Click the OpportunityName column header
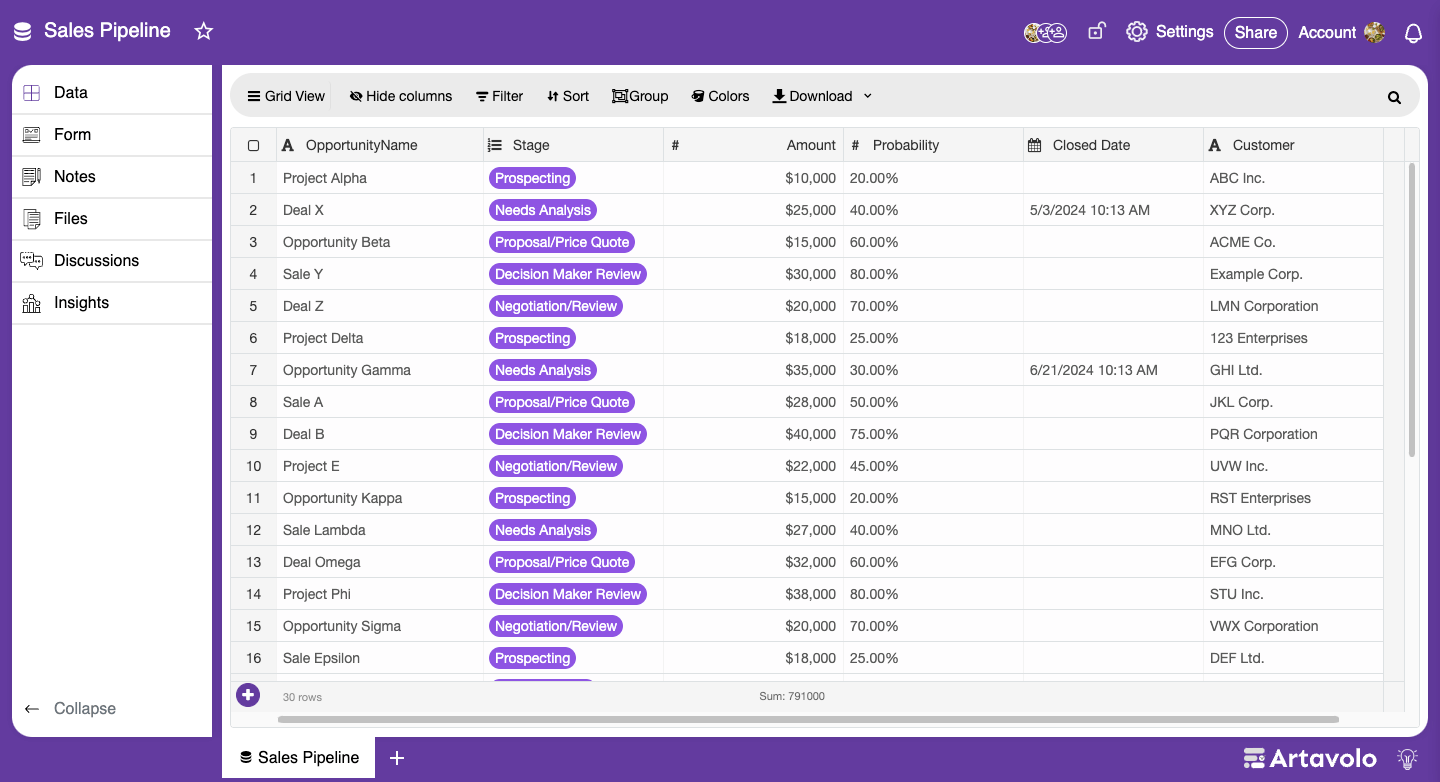The image size is (1440, 782). click(380, 145)
